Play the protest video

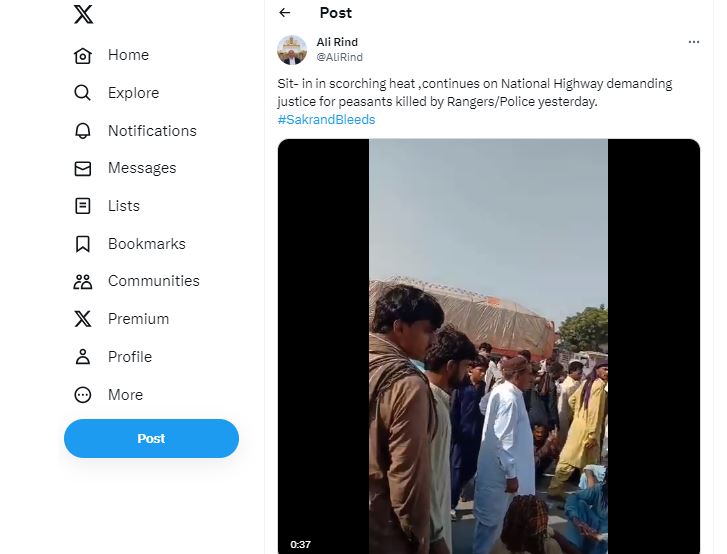point(488,345)
